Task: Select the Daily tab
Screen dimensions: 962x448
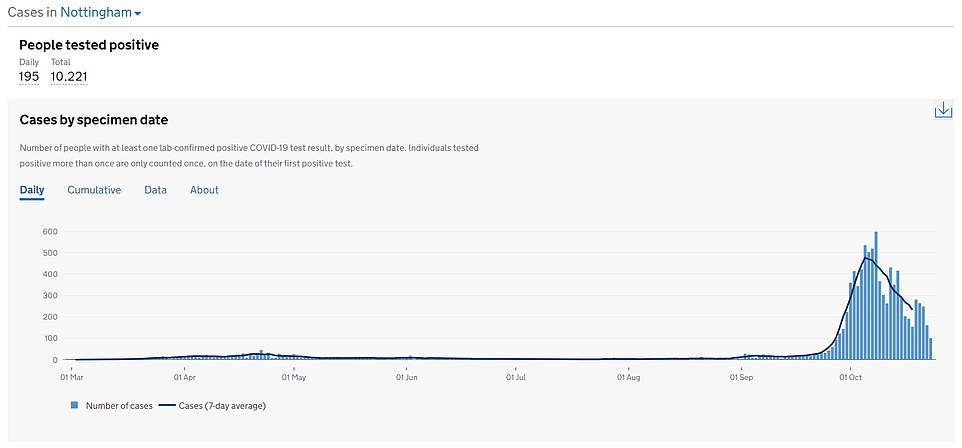Action: point(32,190)
